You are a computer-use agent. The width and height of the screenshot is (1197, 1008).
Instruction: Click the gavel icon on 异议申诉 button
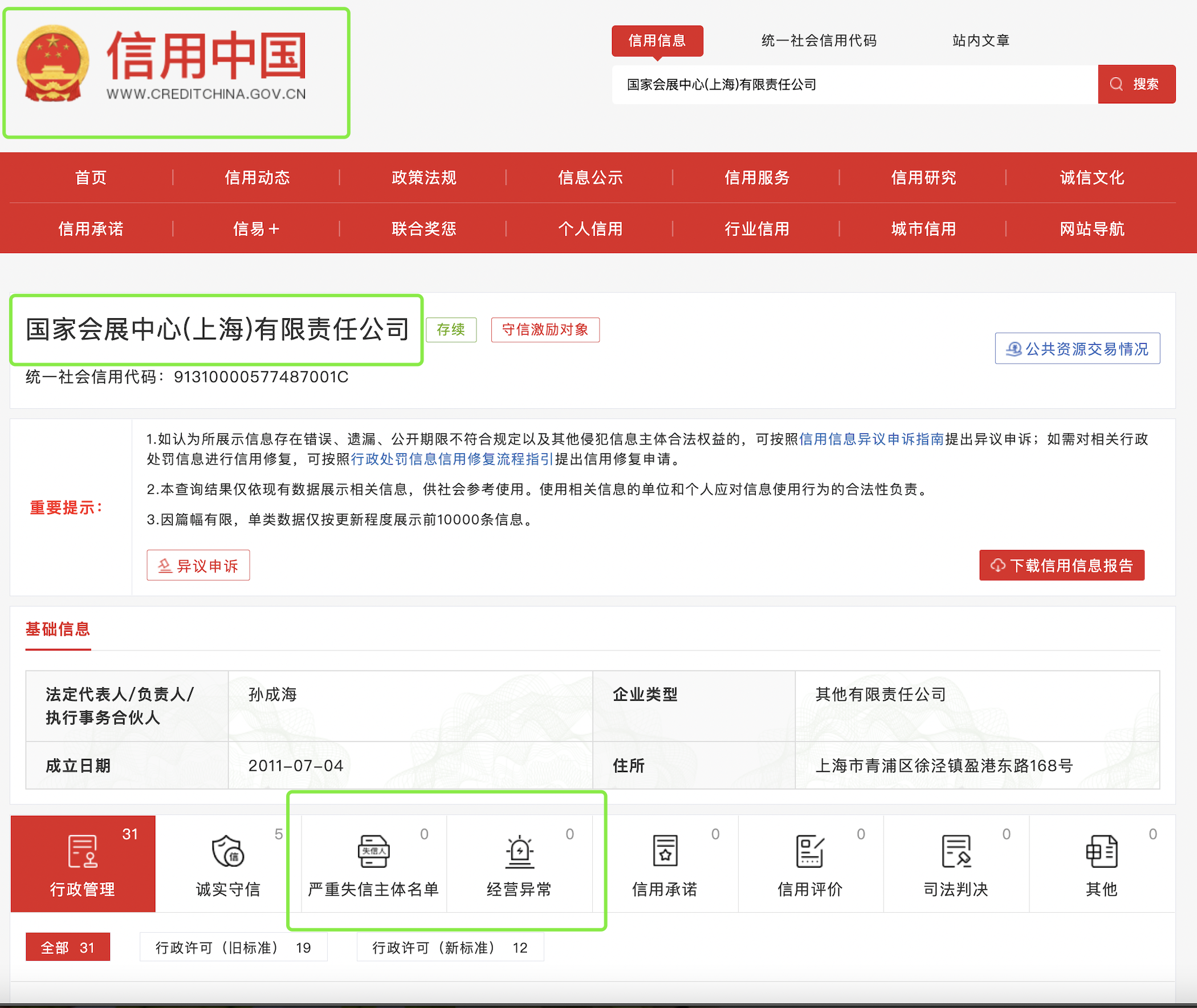(x=165, y=566)
